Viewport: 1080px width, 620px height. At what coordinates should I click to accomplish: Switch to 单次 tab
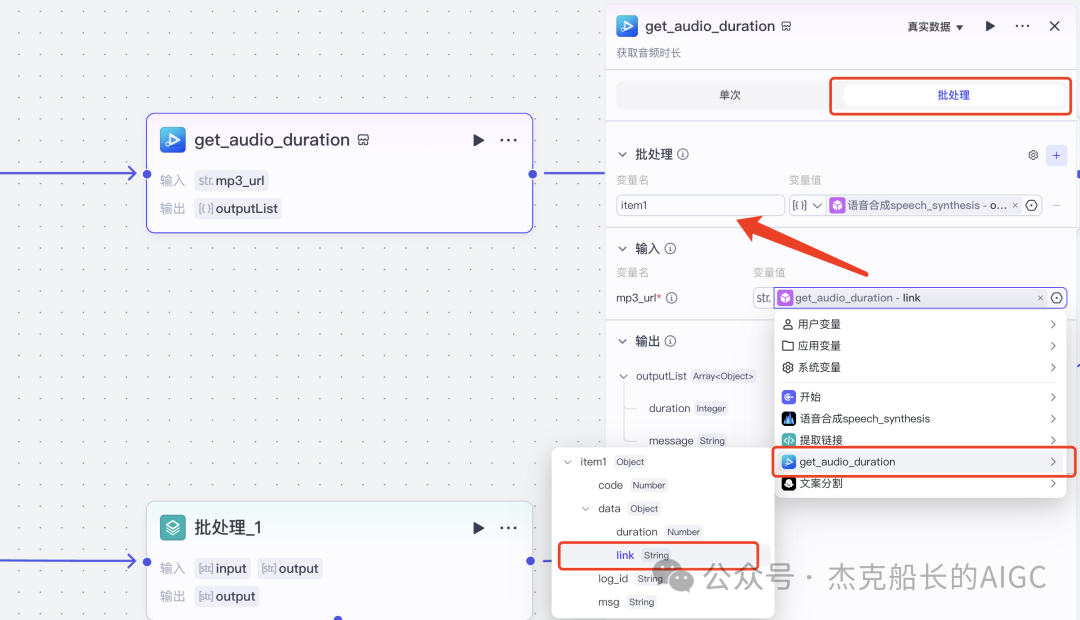coord(729,95)
